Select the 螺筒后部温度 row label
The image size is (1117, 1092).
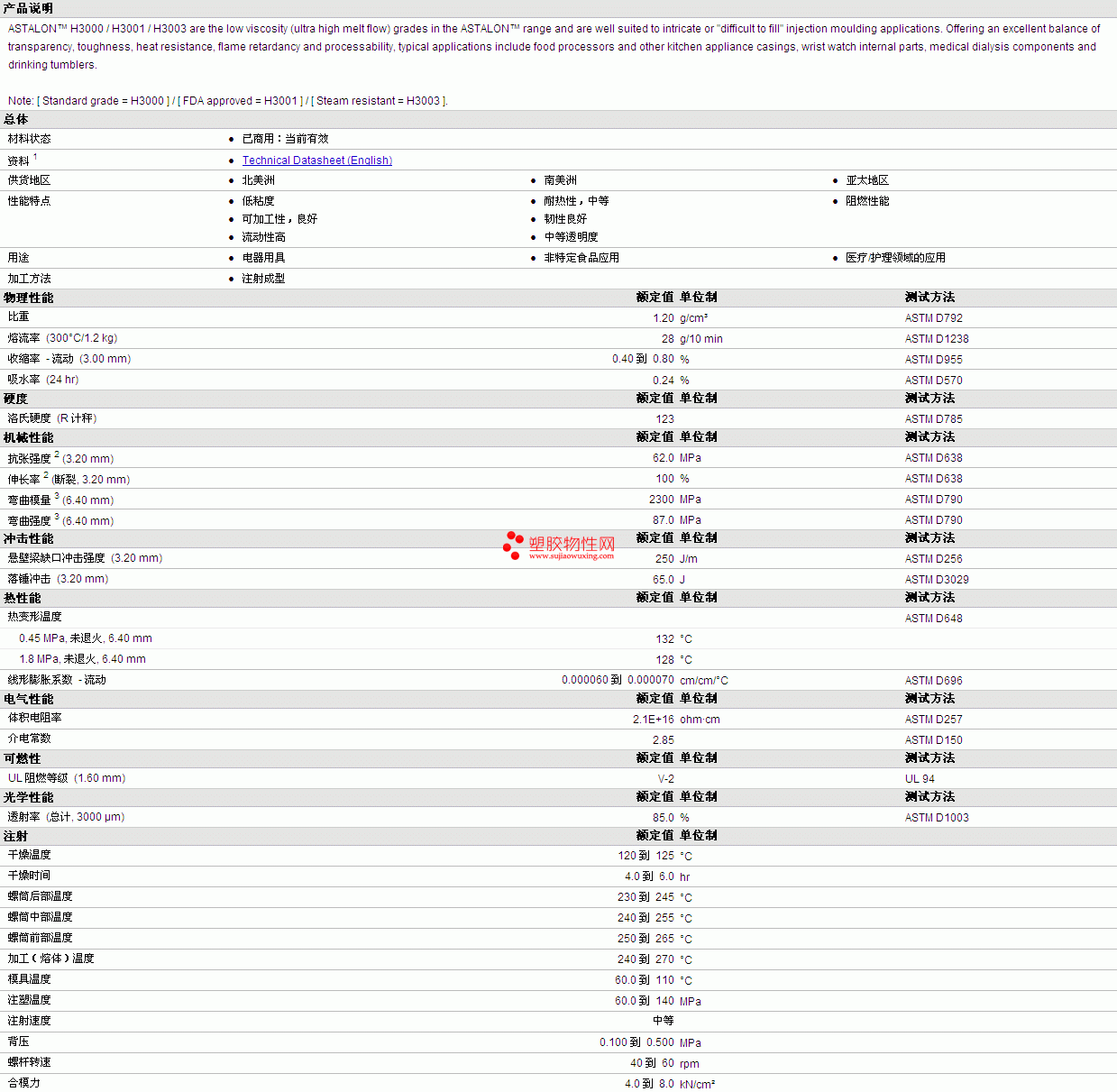click(x=41, y=896)
